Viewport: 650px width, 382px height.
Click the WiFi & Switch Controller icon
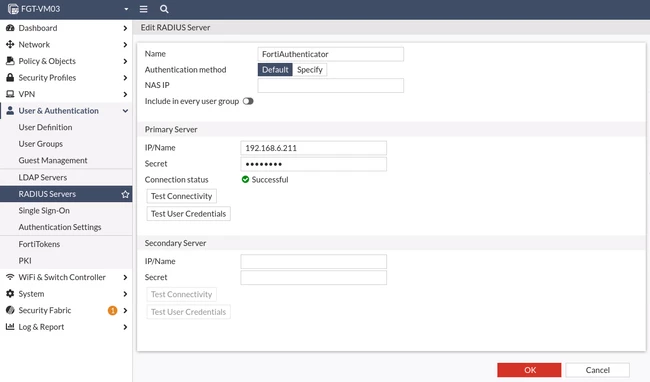[10, 277]
